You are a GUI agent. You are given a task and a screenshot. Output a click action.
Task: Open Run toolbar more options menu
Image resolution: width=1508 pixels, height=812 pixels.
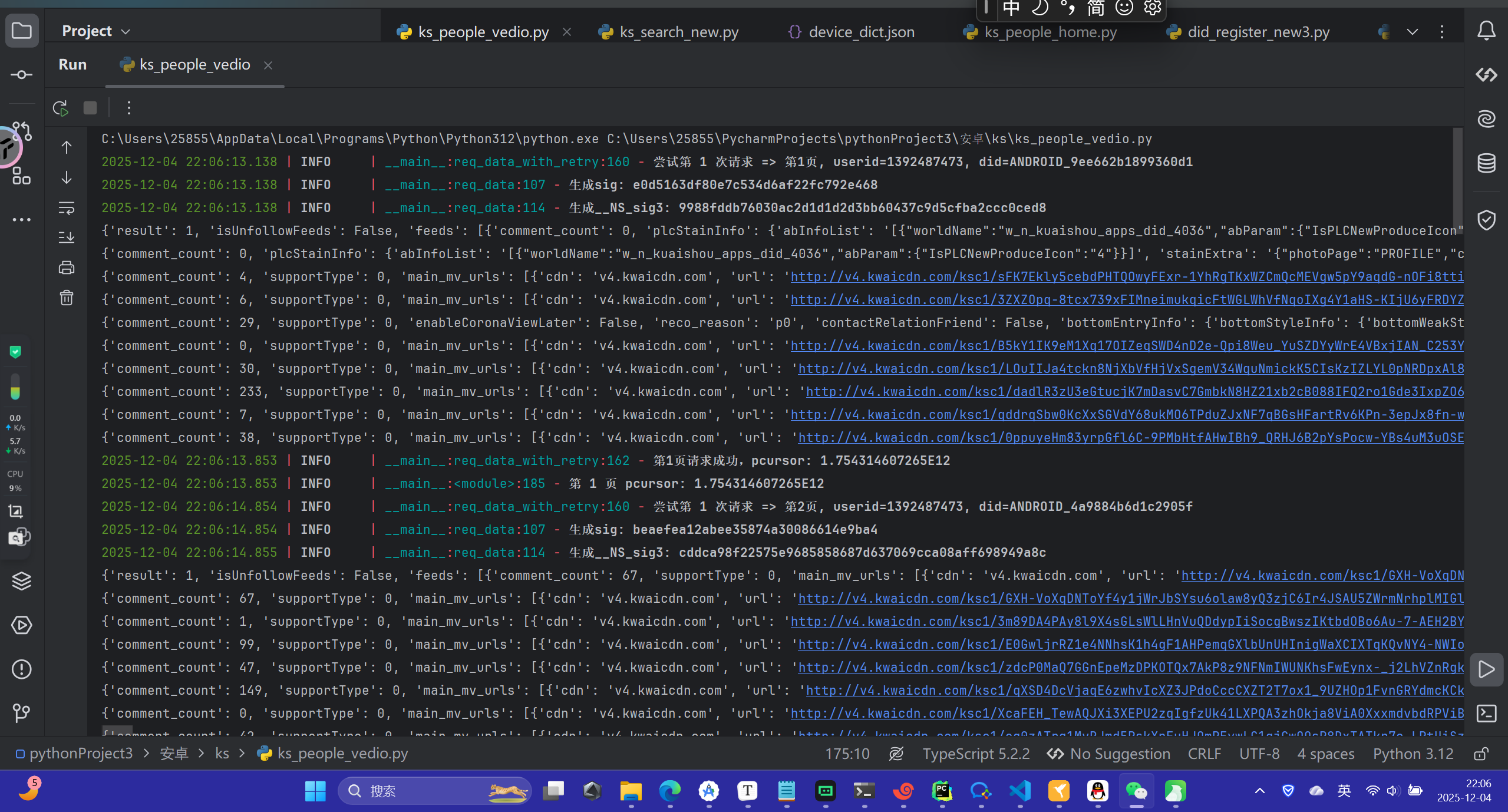click(129, 108)
